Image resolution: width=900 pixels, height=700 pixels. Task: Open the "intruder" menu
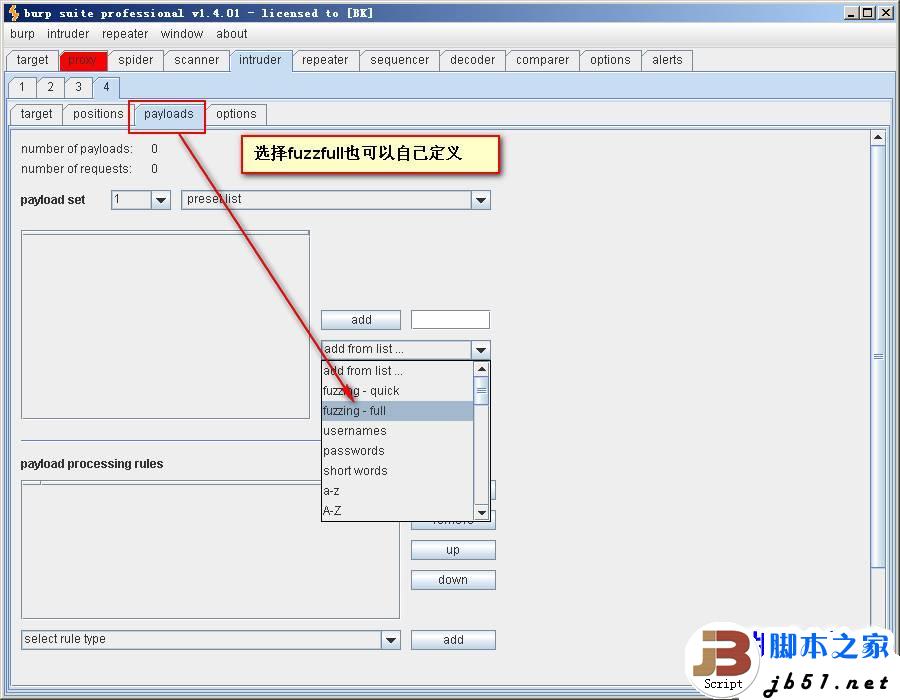point(68,33)
